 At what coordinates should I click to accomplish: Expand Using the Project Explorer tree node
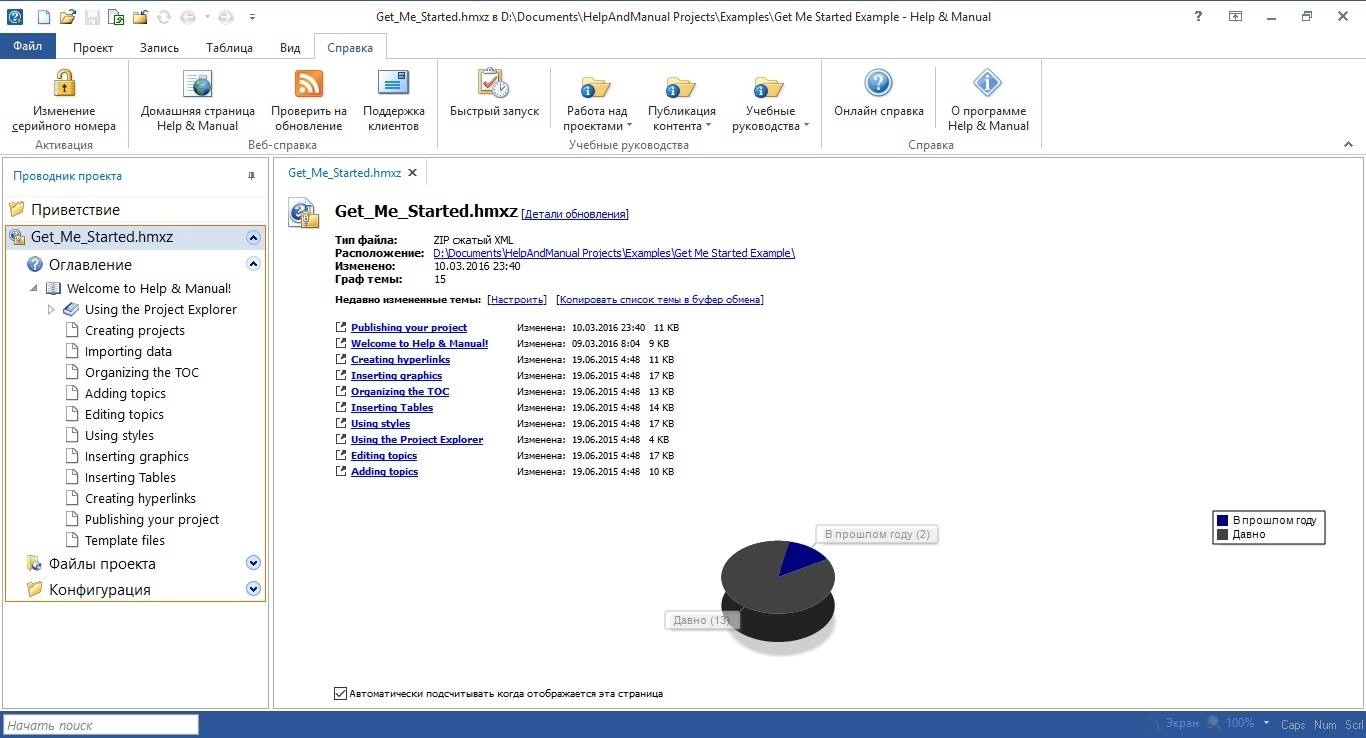52,310
